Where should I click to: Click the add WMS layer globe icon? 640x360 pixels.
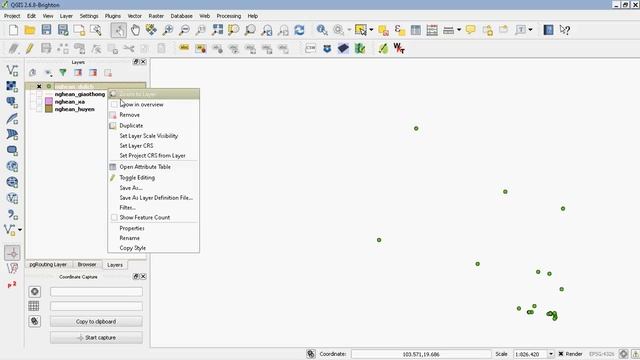click(12, 166)
